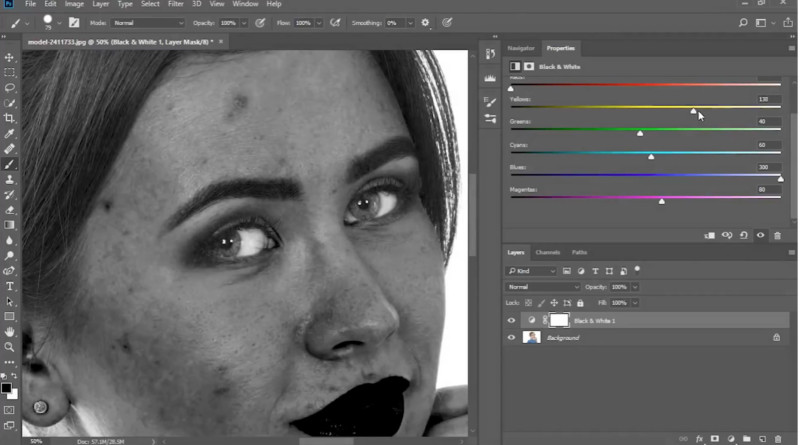
Task: Select the Zoom tool in toolbar
Action: click(10, 346)
